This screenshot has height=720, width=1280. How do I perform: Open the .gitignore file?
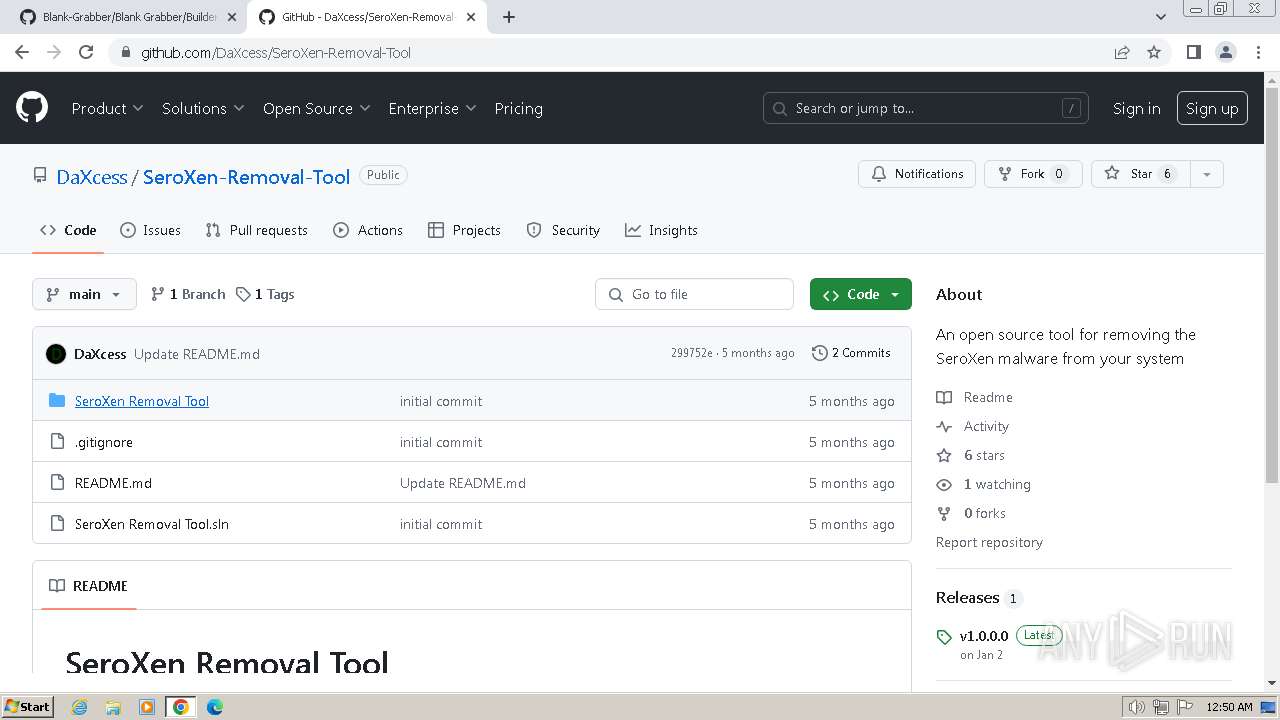click(x=104, y=442)
